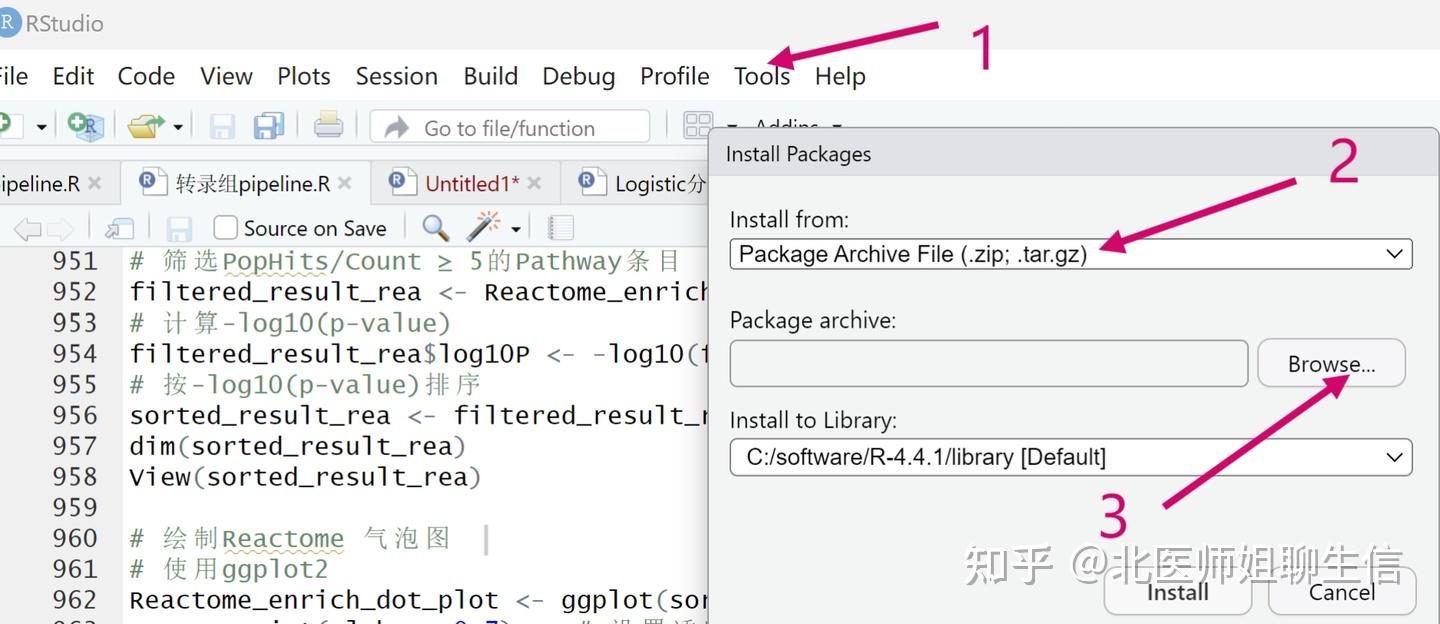The image size is (1440, 624).
Task: Click the Compile Report notebook icon
Action: coord(560,228)
